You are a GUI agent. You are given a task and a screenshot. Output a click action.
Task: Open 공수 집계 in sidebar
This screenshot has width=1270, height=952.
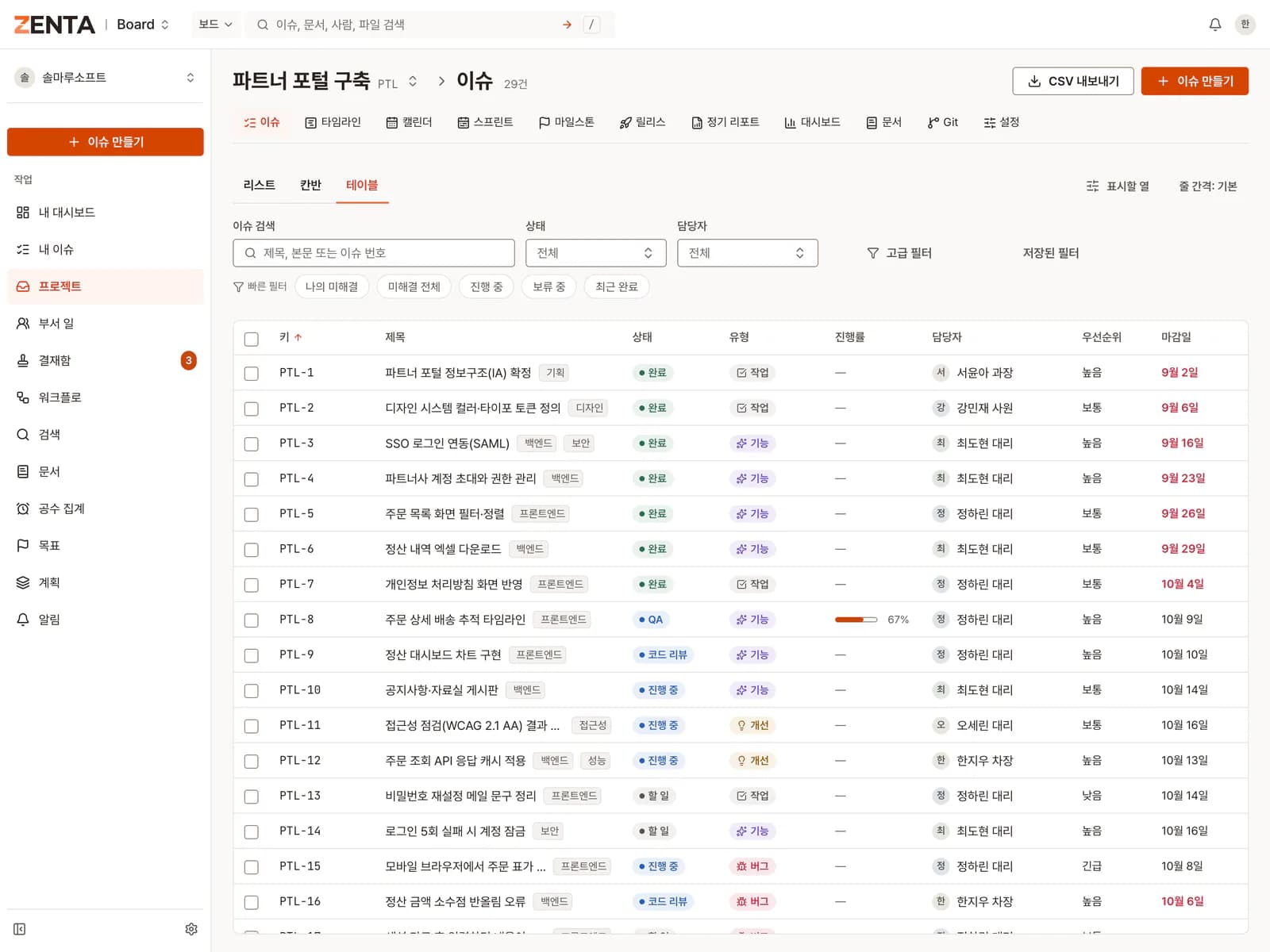[106, 509]
